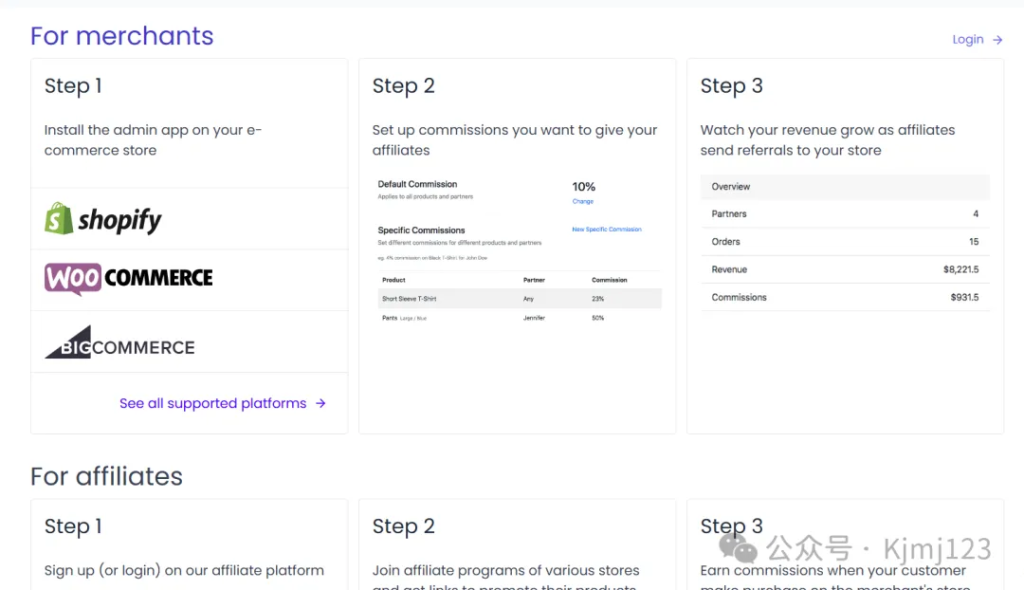Select the Orders row in Overview

tap(845, 242)
